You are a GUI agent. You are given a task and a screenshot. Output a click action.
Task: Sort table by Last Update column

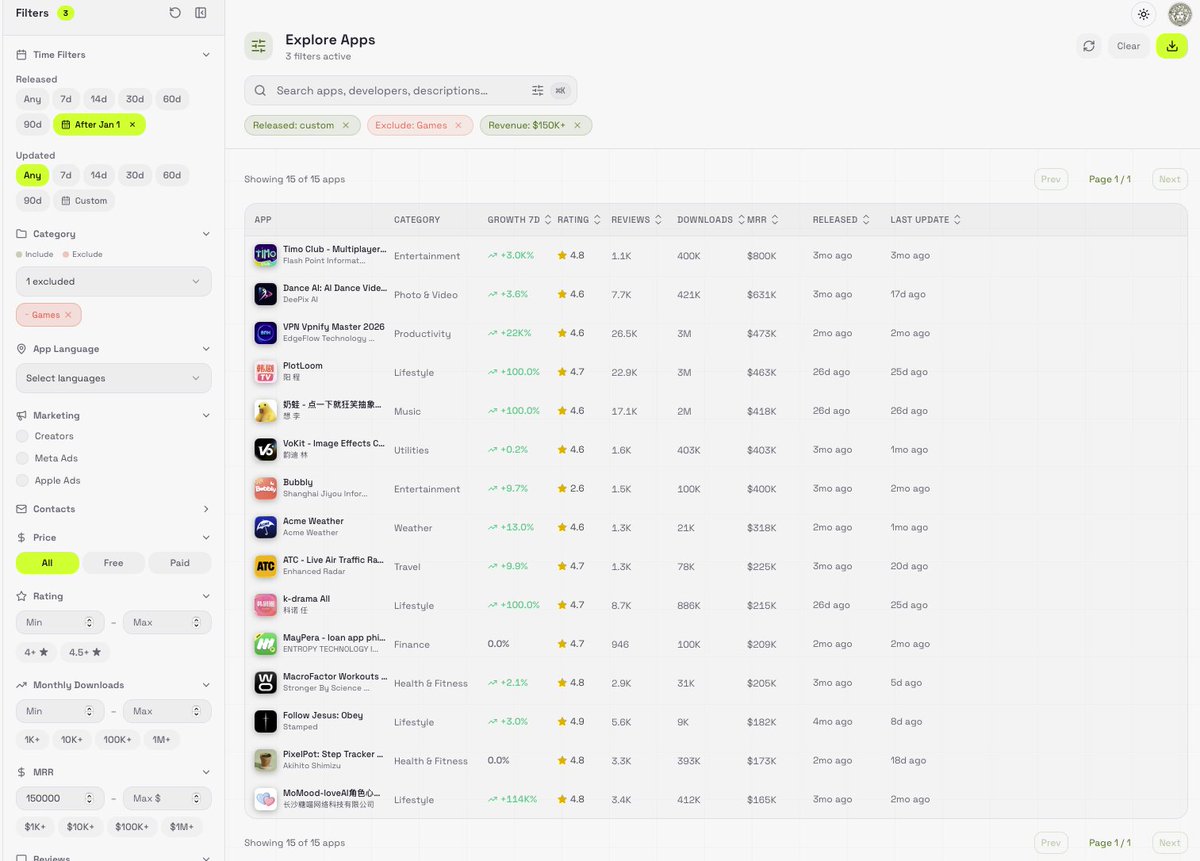click(926, 220)
